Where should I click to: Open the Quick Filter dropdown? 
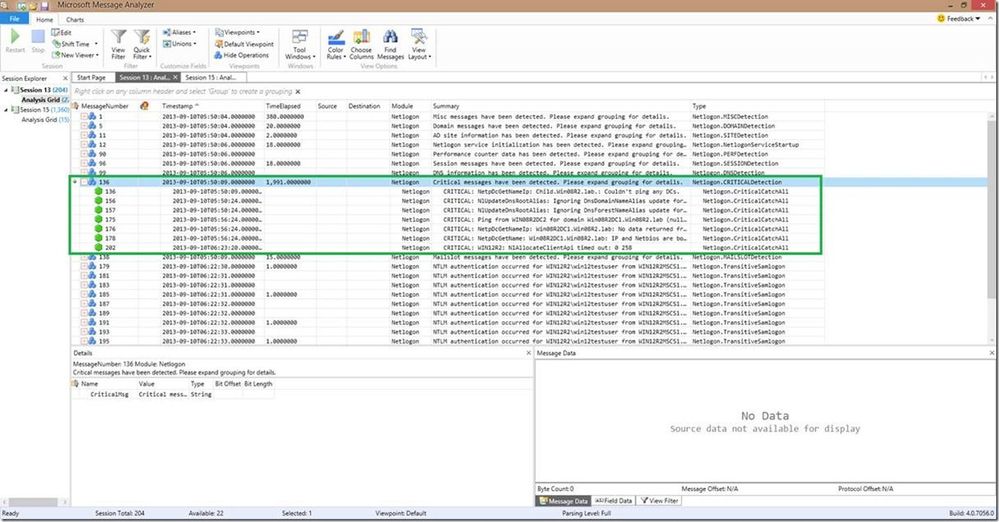[x=141, y=45]
